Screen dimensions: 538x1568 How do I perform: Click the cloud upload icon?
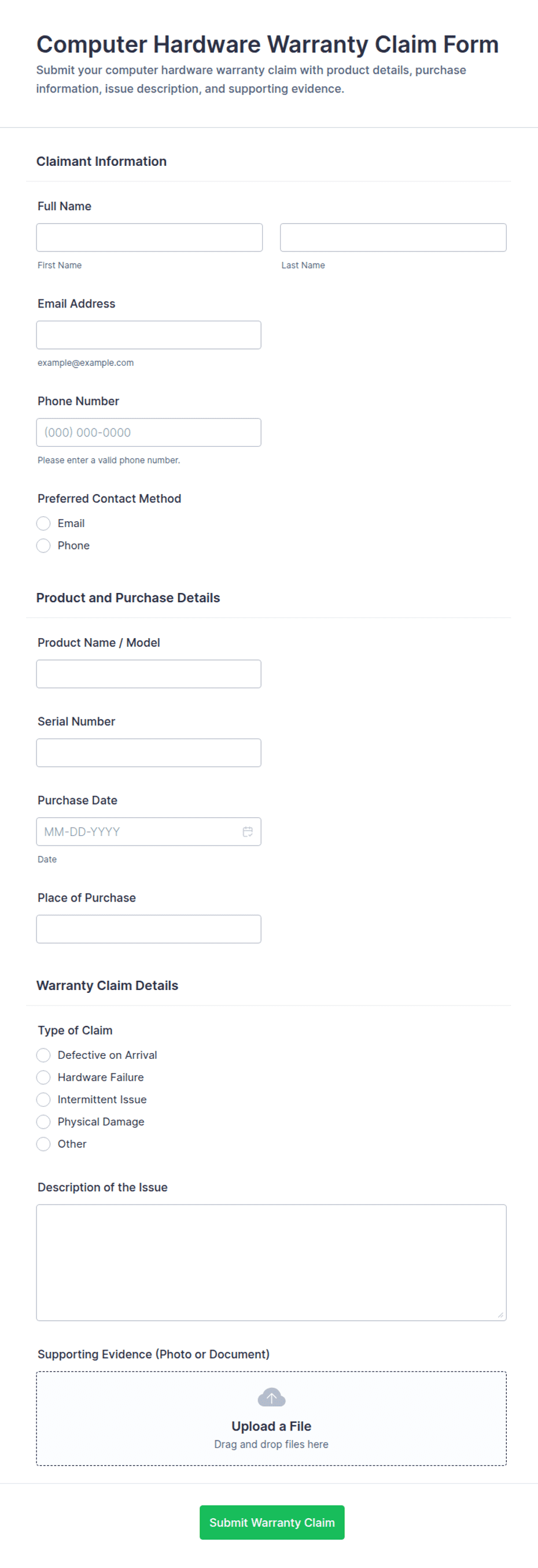coord(271,1398)
